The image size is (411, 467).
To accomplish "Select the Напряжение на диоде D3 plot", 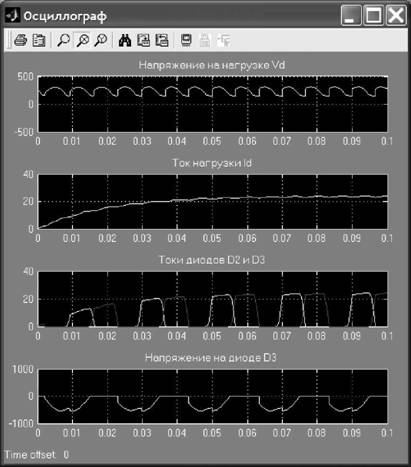I will (213, 396).
